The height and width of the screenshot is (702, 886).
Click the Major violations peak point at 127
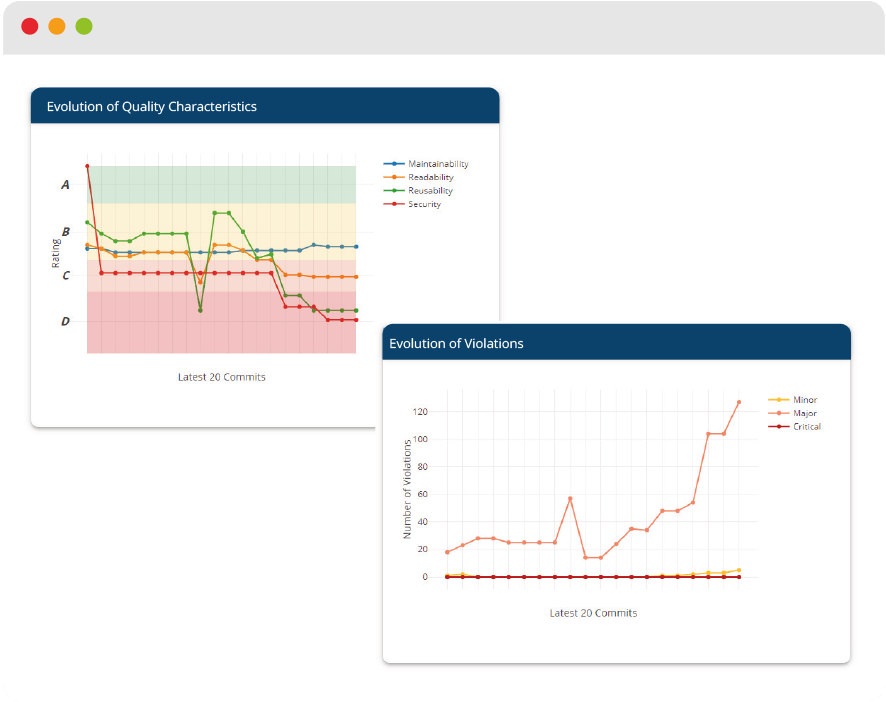(739, 402)
